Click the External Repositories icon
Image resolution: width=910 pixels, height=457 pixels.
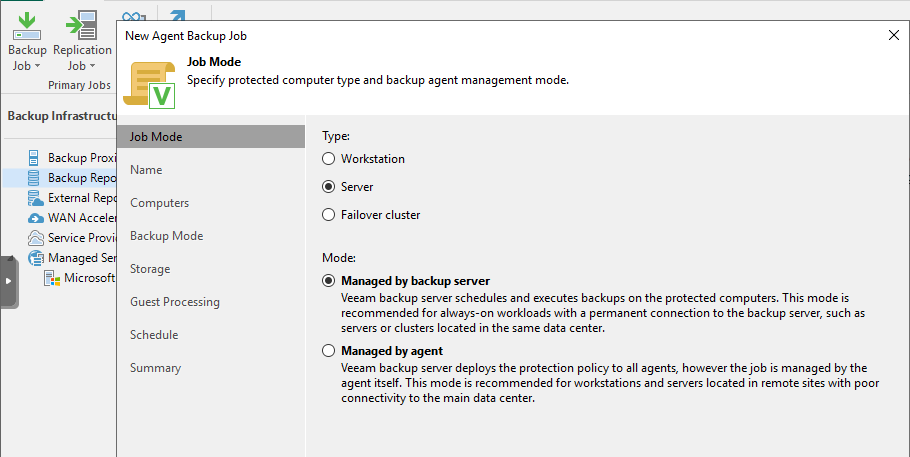tap(35, 198)
